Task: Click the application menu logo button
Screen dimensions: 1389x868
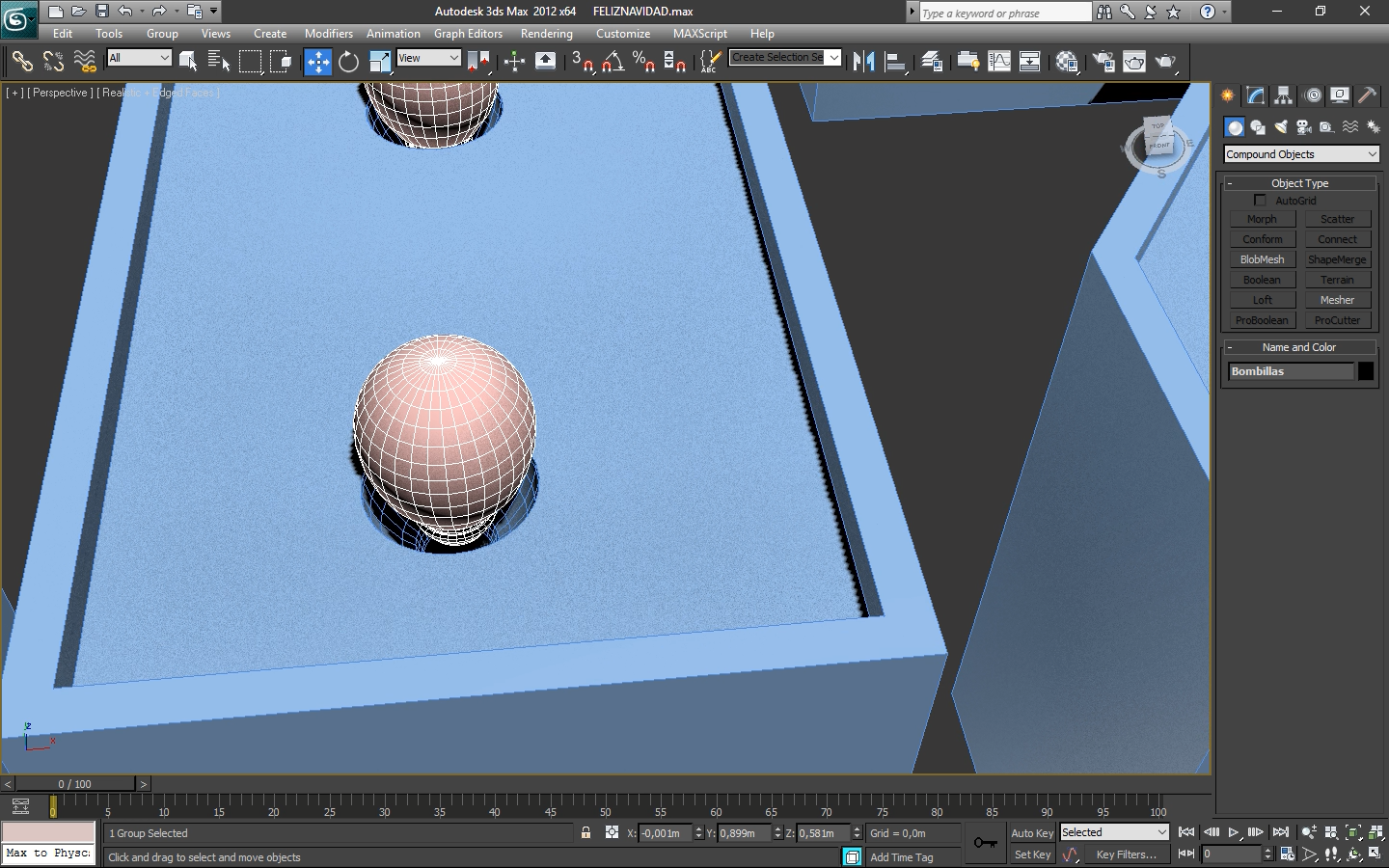Action: click(17, 18)
